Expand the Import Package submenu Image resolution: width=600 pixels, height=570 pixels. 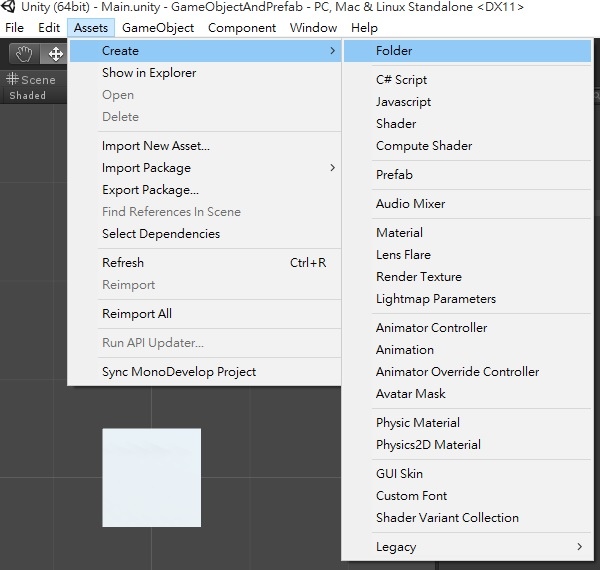205,168
